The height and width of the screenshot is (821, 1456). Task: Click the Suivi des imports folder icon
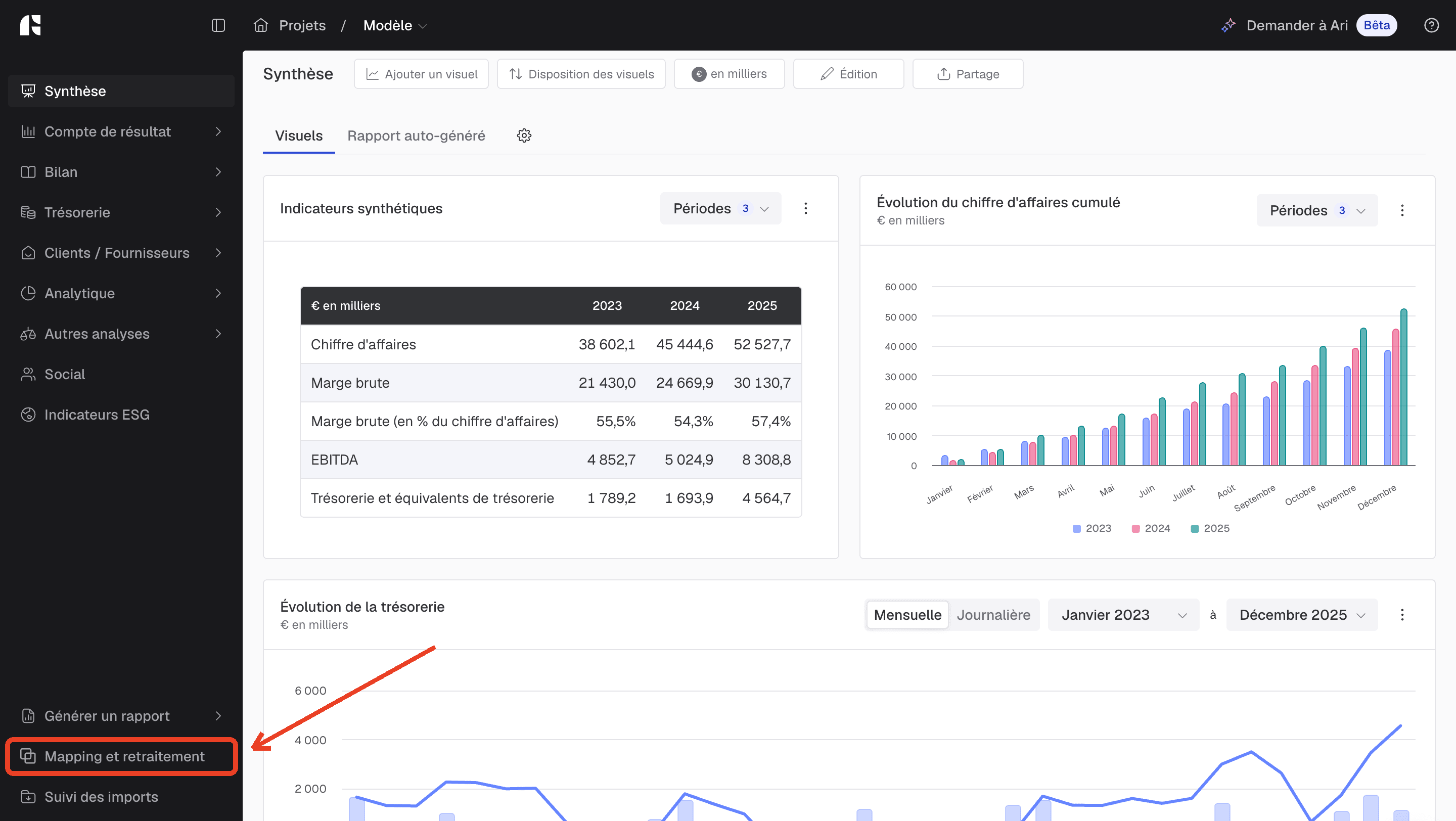28,797
